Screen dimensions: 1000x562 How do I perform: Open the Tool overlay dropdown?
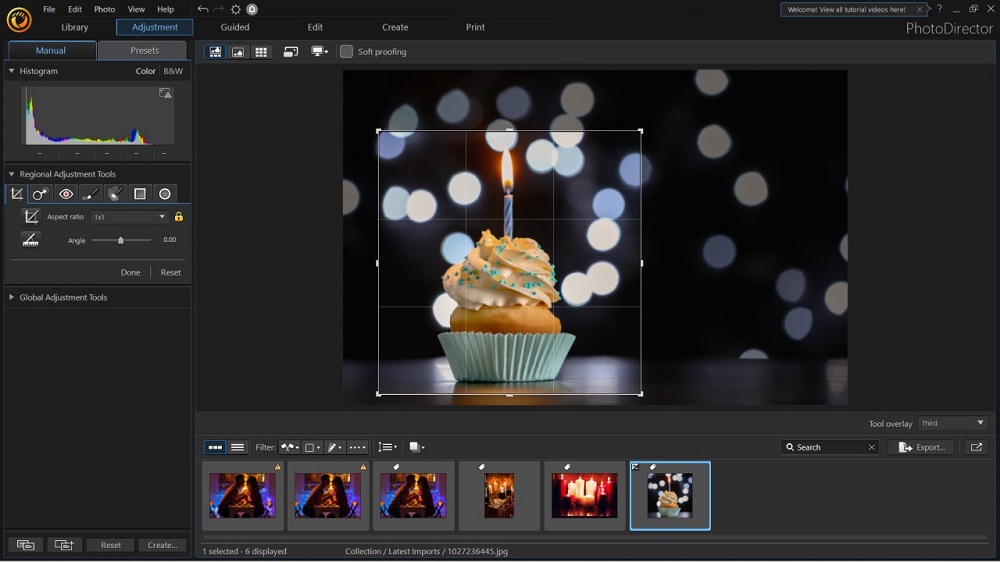tap(952, 423)
